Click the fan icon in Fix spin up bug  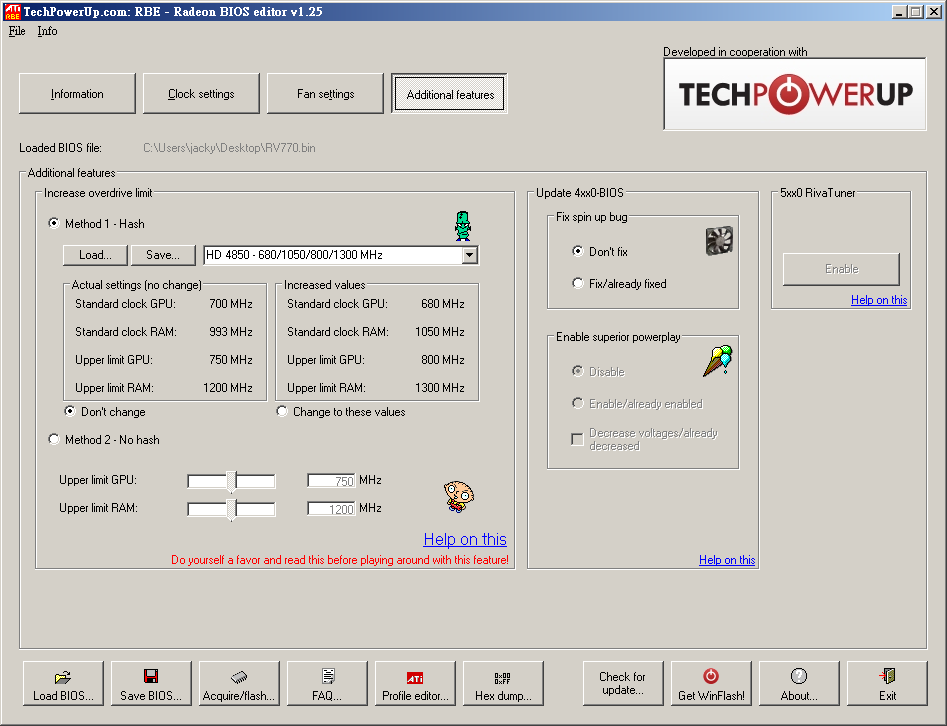tap(719, 240)
